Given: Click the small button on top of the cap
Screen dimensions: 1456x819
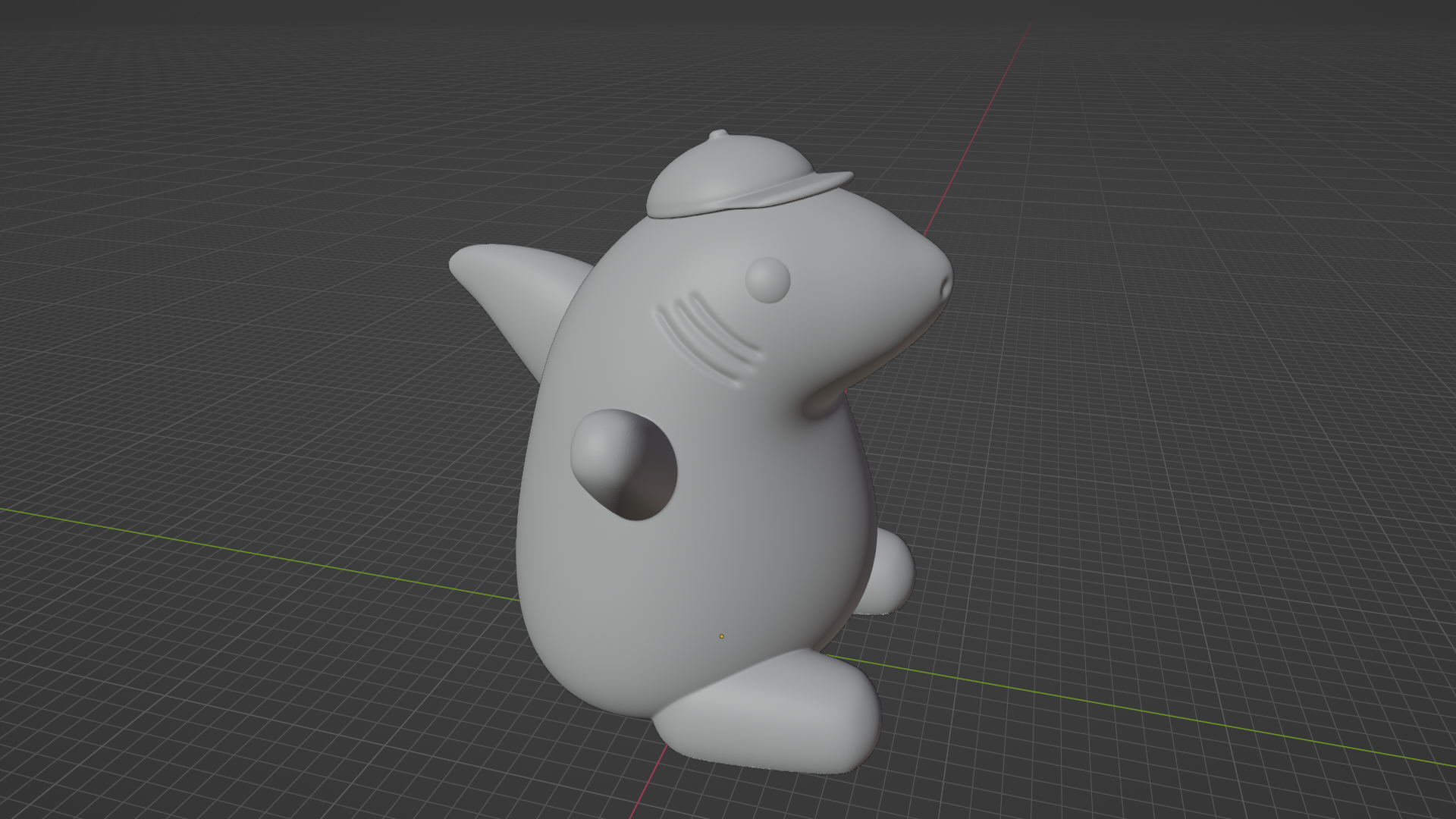Looking at the screenshot, I should [x=718, y=136].
